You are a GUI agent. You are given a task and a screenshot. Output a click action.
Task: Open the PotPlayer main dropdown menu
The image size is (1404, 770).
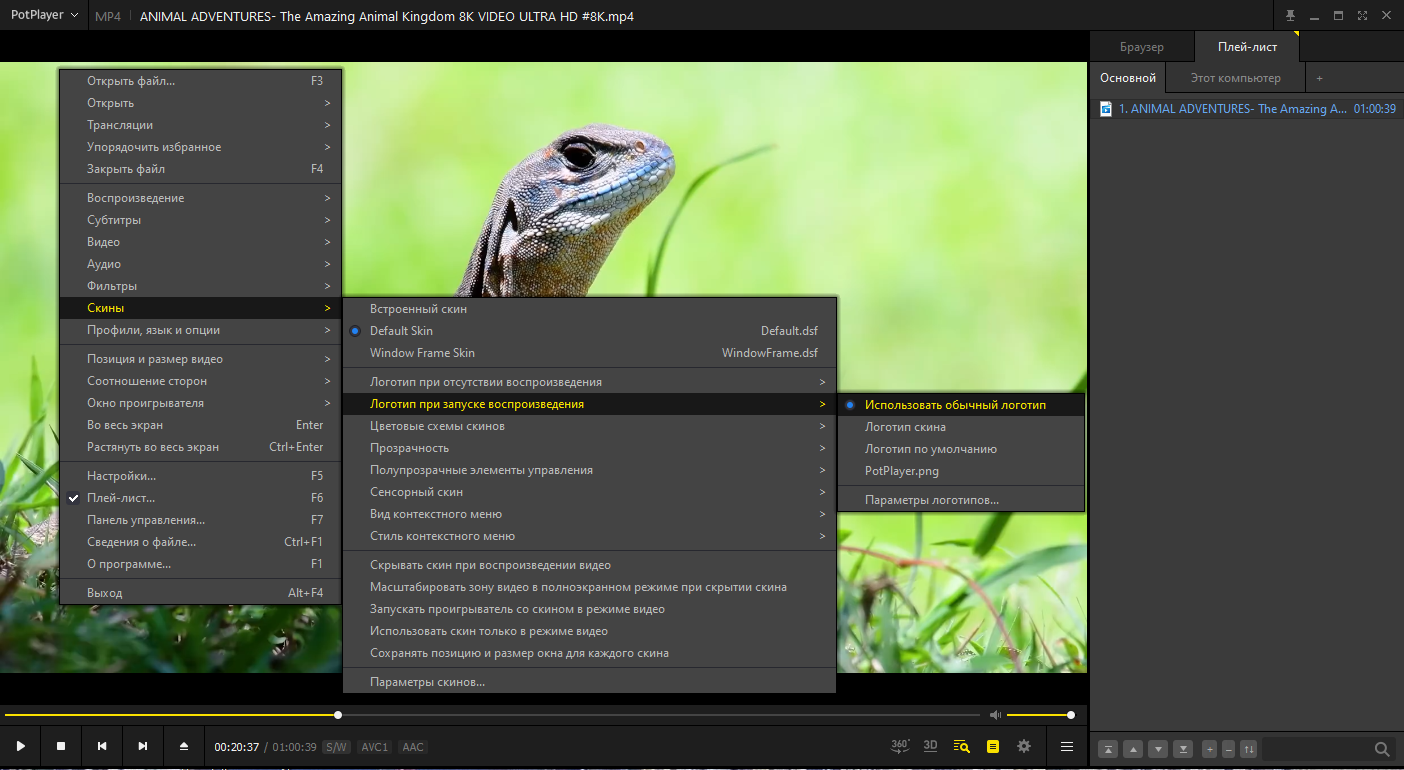point(45,15)
